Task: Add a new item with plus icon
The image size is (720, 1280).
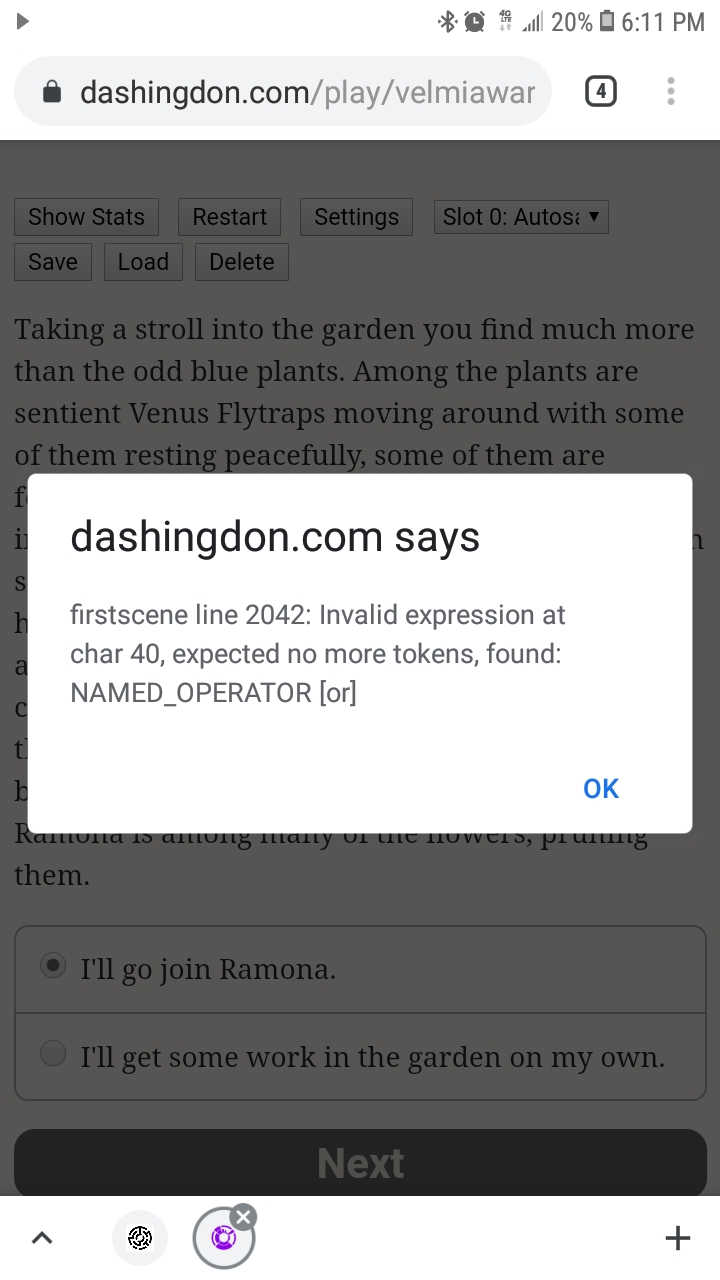Action: click(x=677, y=1238)
